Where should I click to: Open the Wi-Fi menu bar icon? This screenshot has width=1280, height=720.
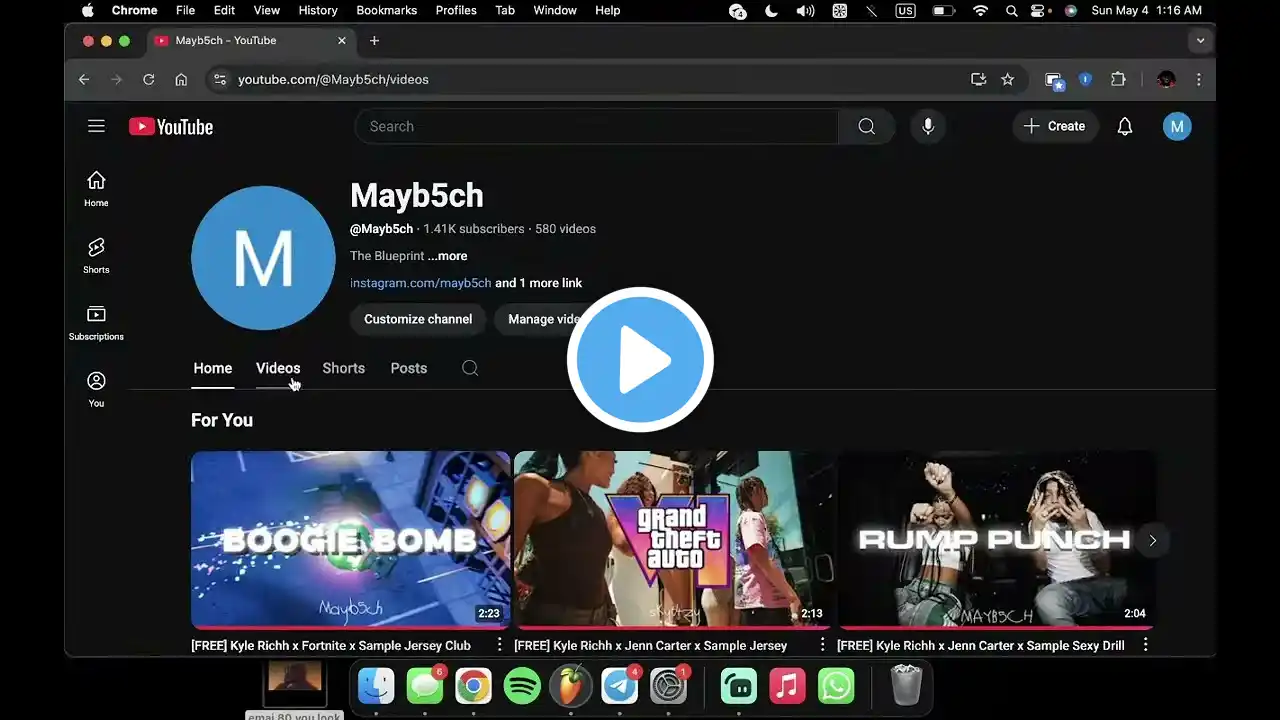point(980,11)
